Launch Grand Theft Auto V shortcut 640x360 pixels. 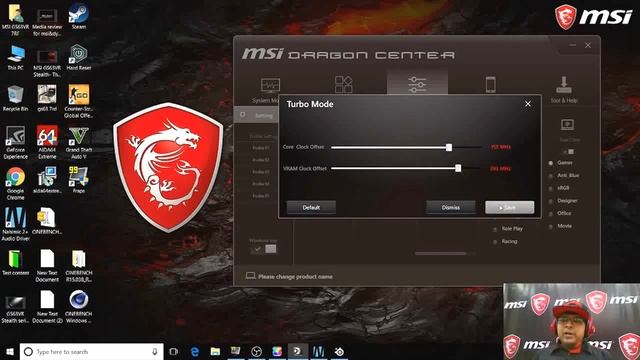click(78, 142)
